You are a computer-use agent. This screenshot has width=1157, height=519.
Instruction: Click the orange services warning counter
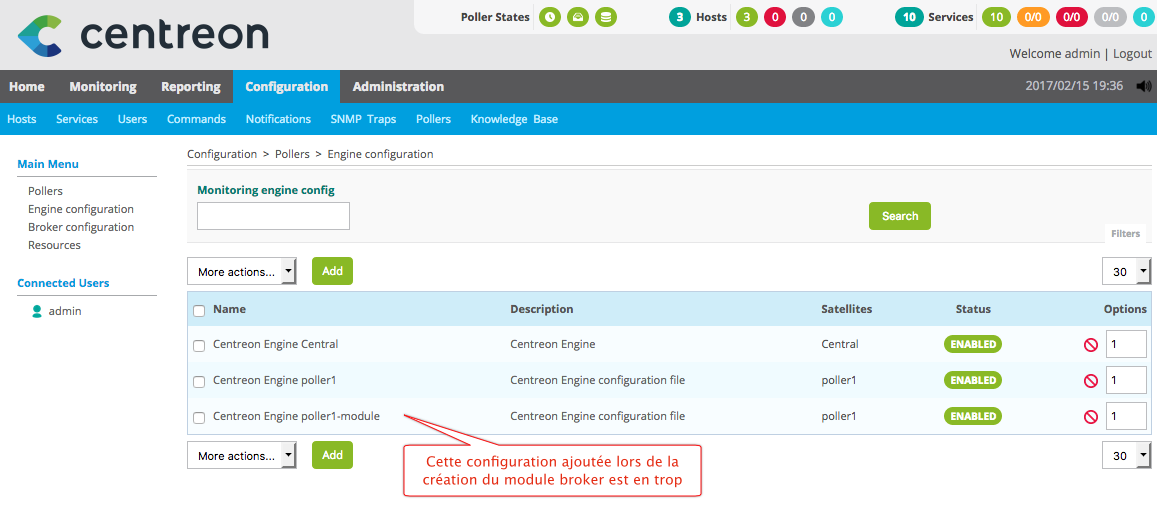tap(1032, 17)
